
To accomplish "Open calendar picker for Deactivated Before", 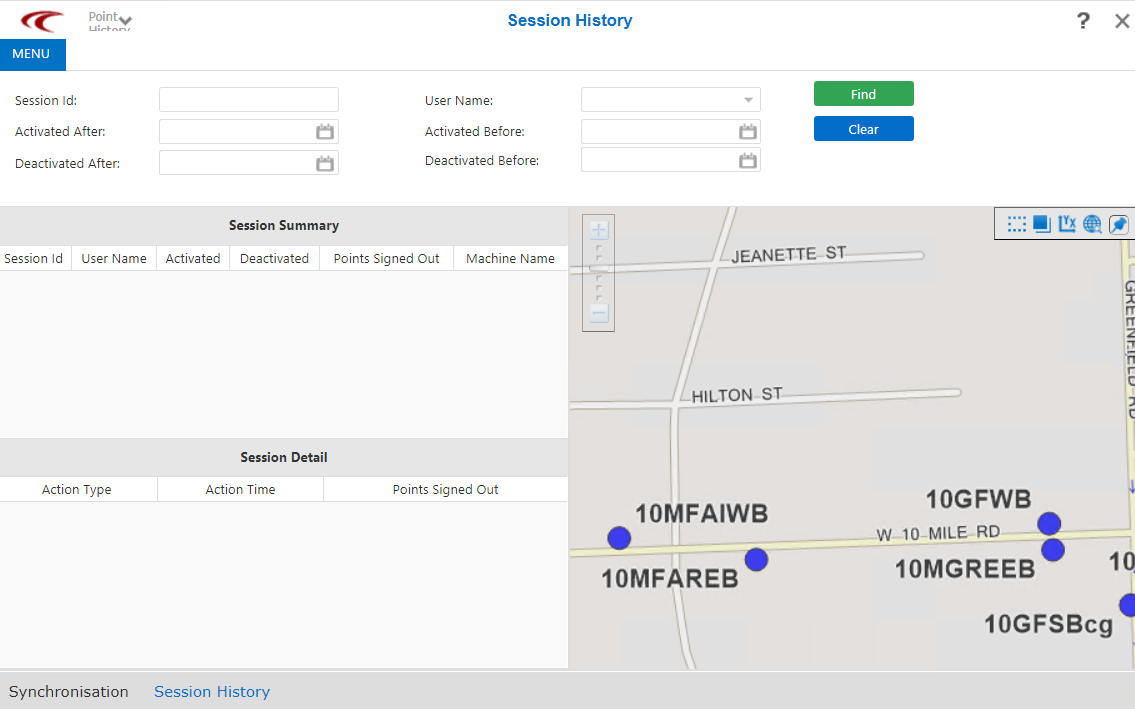I will pos(747,161).
